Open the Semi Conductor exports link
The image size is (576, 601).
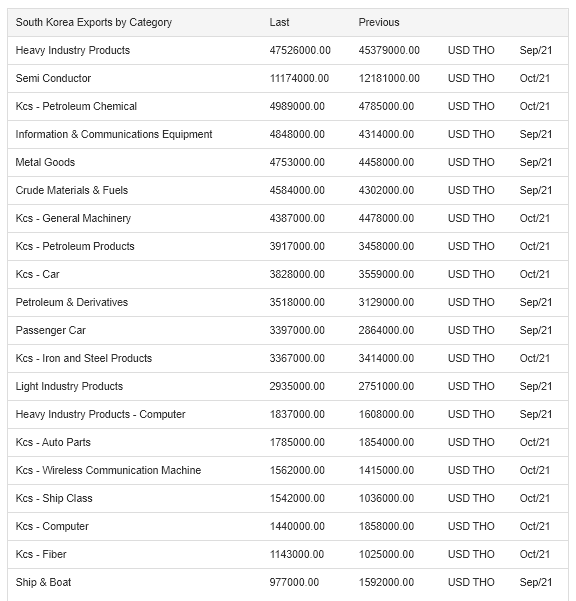(x=53, y=79)
